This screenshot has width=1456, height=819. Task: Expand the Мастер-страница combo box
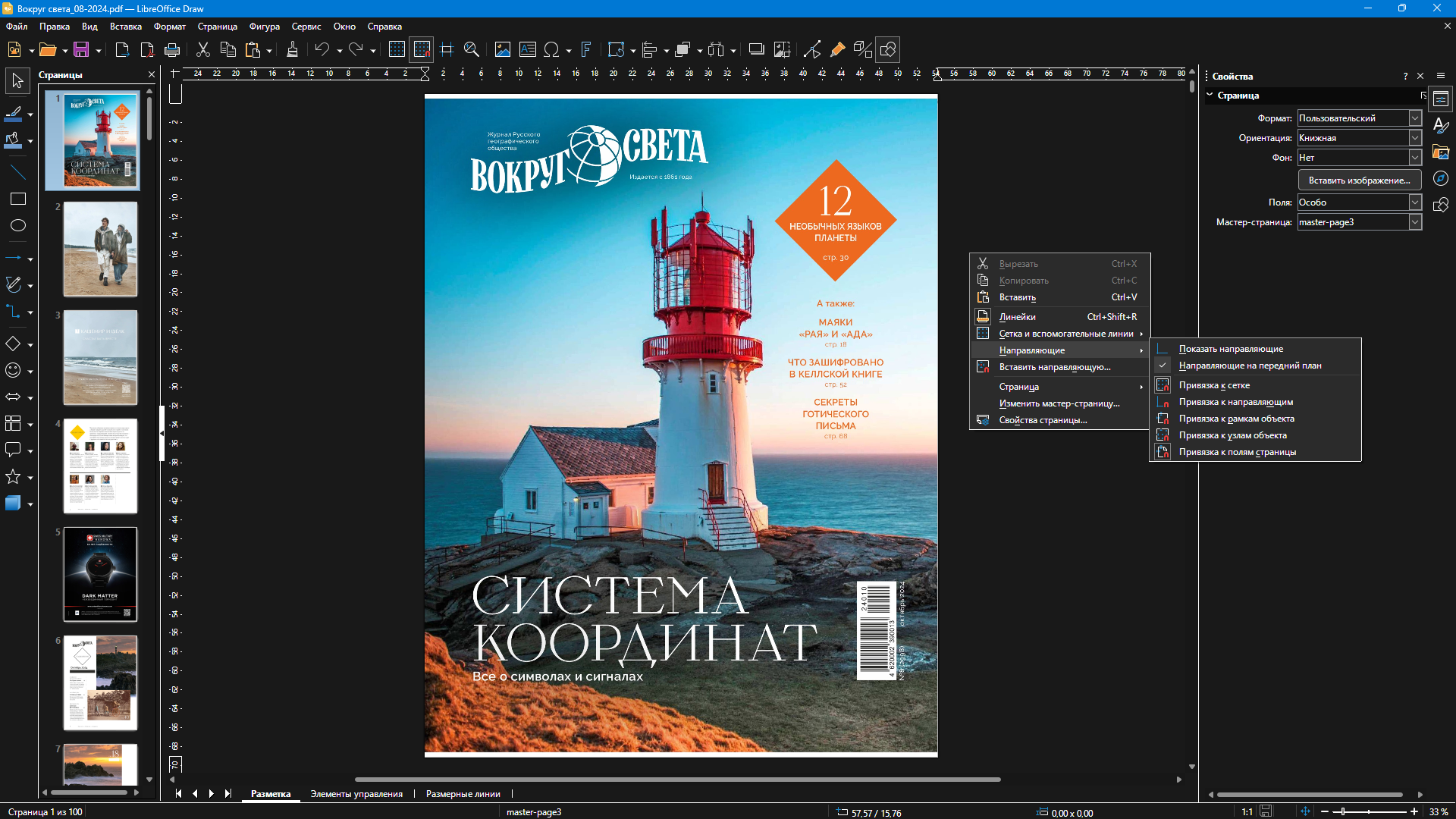(x=1414, y=222)
